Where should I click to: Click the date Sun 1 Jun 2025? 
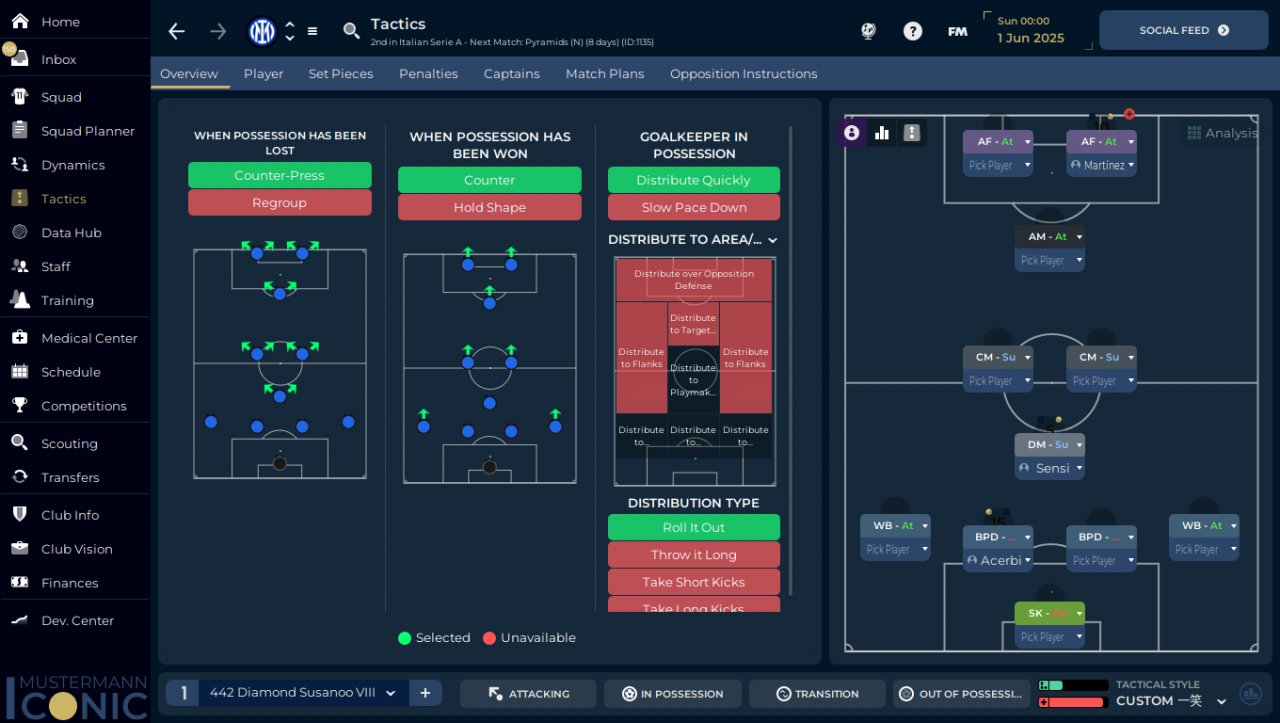point(1031,30)
